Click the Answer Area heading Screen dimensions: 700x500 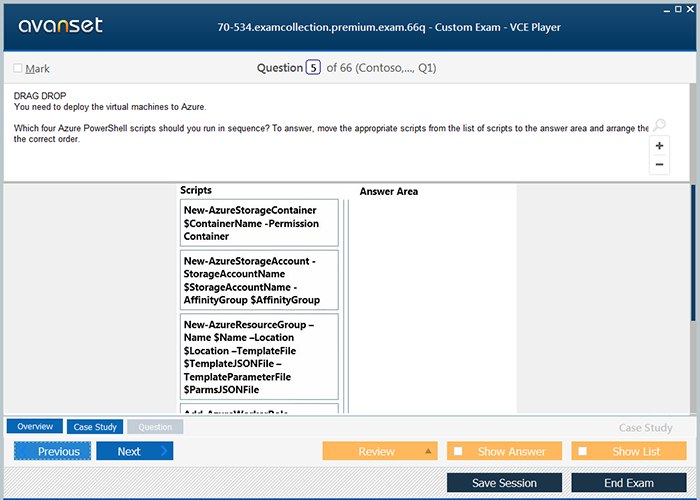pos(389,192)
